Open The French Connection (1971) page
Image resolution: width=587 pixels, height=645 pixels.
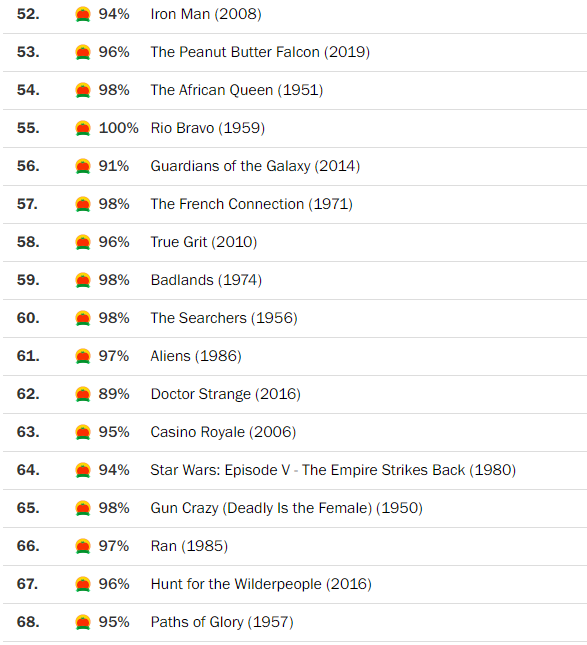tap(251, 204)
